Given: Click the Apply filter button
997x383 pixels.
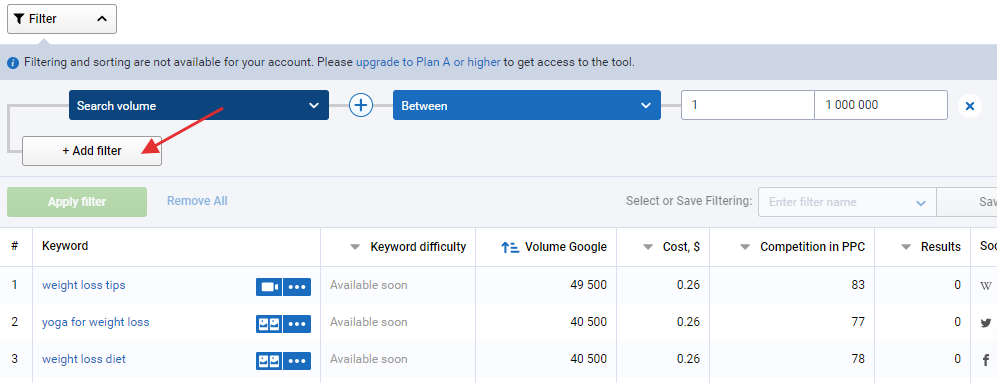Looking at the screenshot, I should click(x=77, y=202).
